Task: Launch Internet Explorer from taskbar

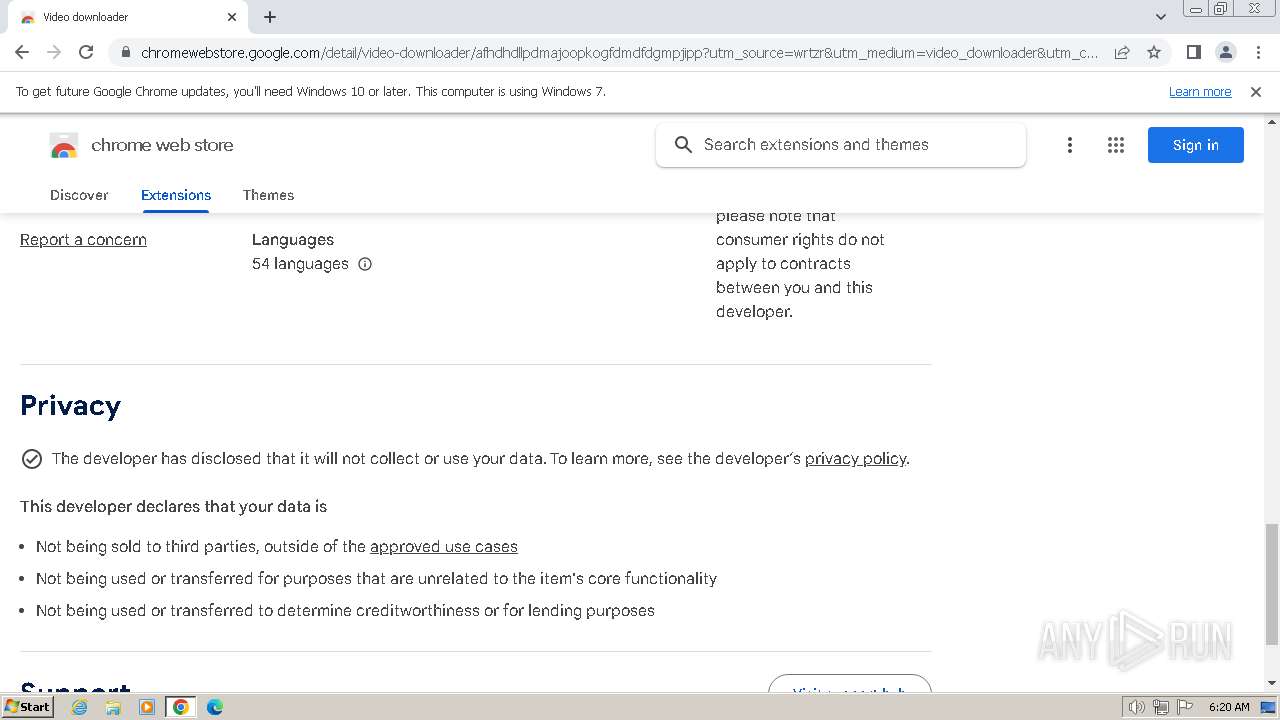Action: point(79,707)
